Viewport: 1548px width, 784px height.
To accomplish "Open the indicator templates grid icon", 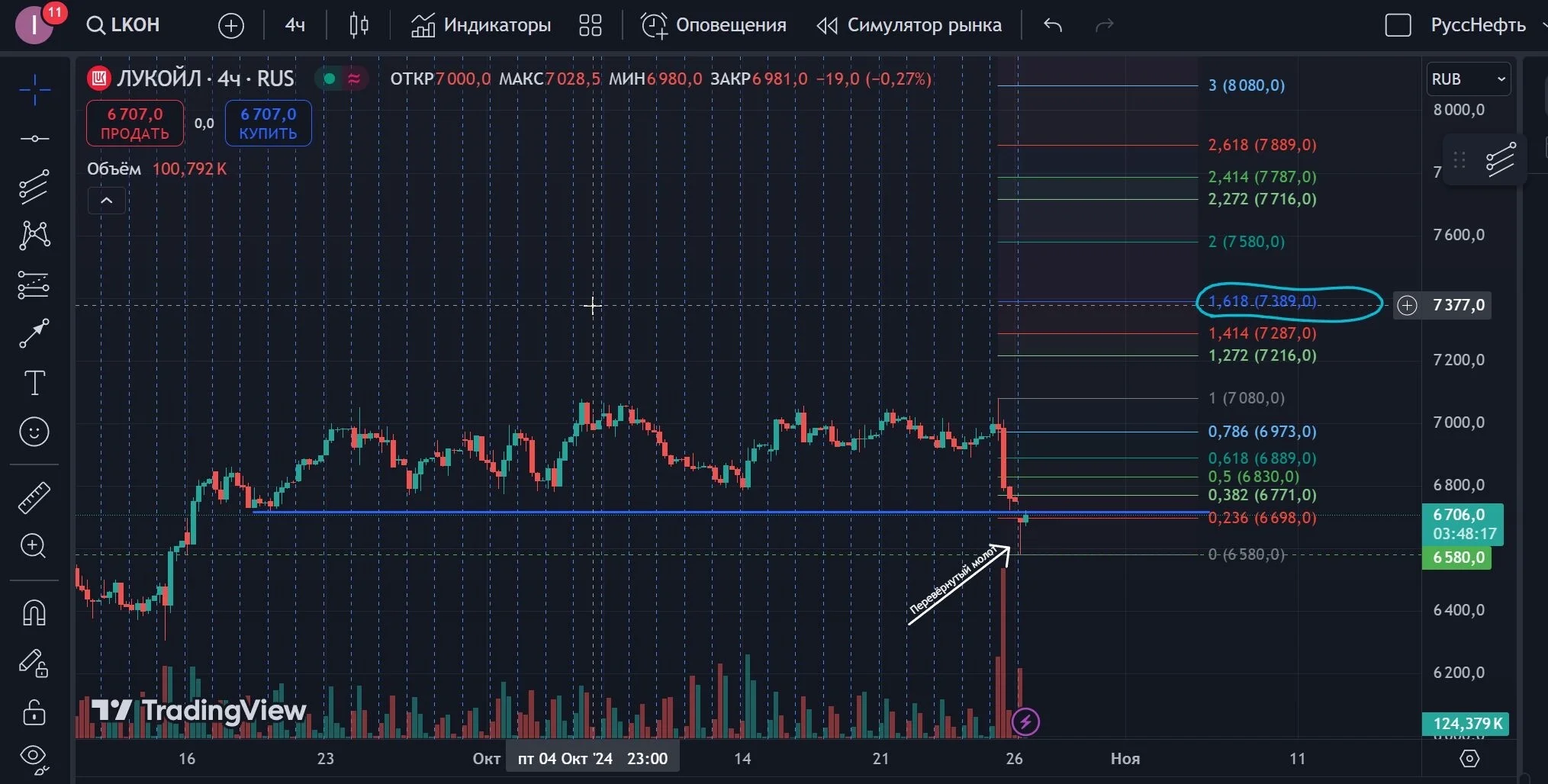I will click(591, 25).
